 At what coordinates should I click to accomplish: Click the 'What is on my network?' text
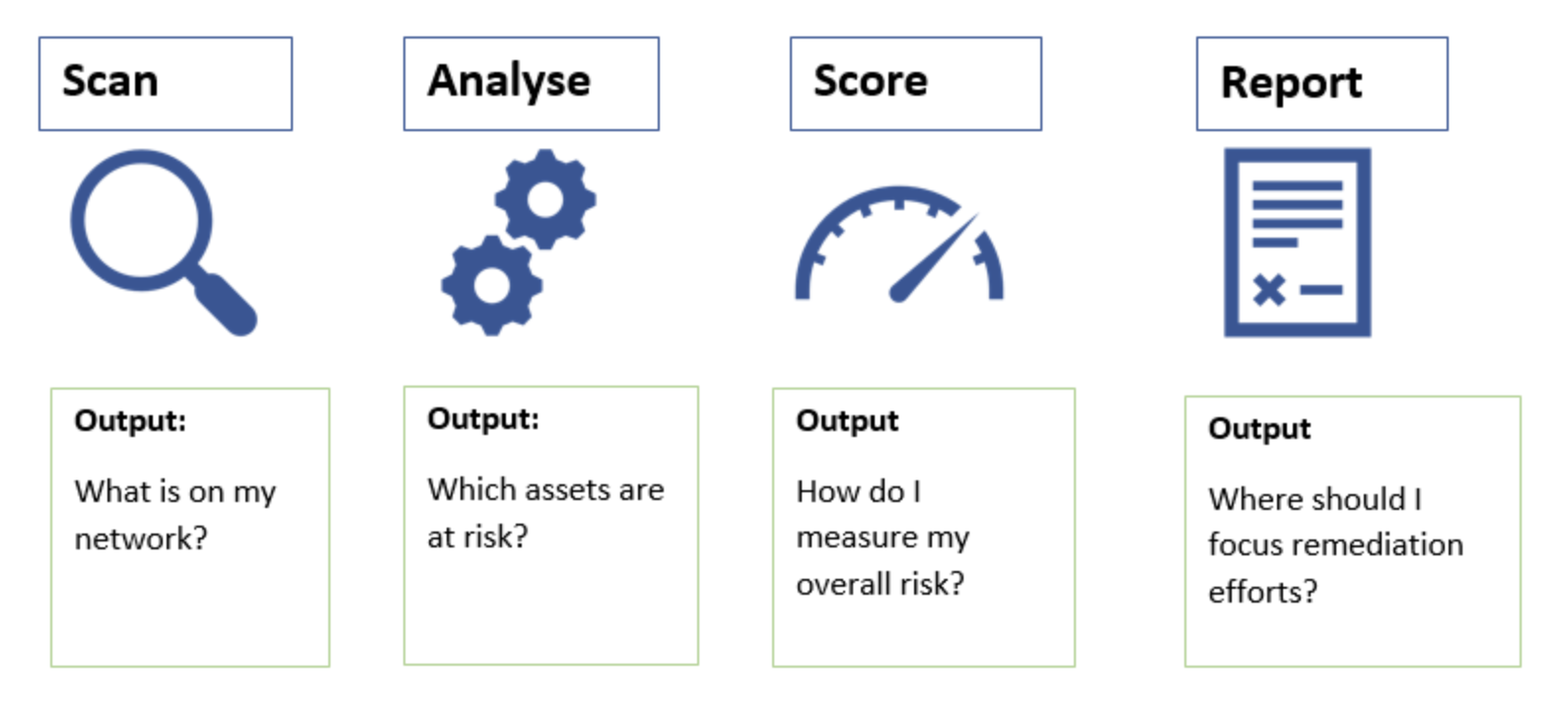(176, 515)
